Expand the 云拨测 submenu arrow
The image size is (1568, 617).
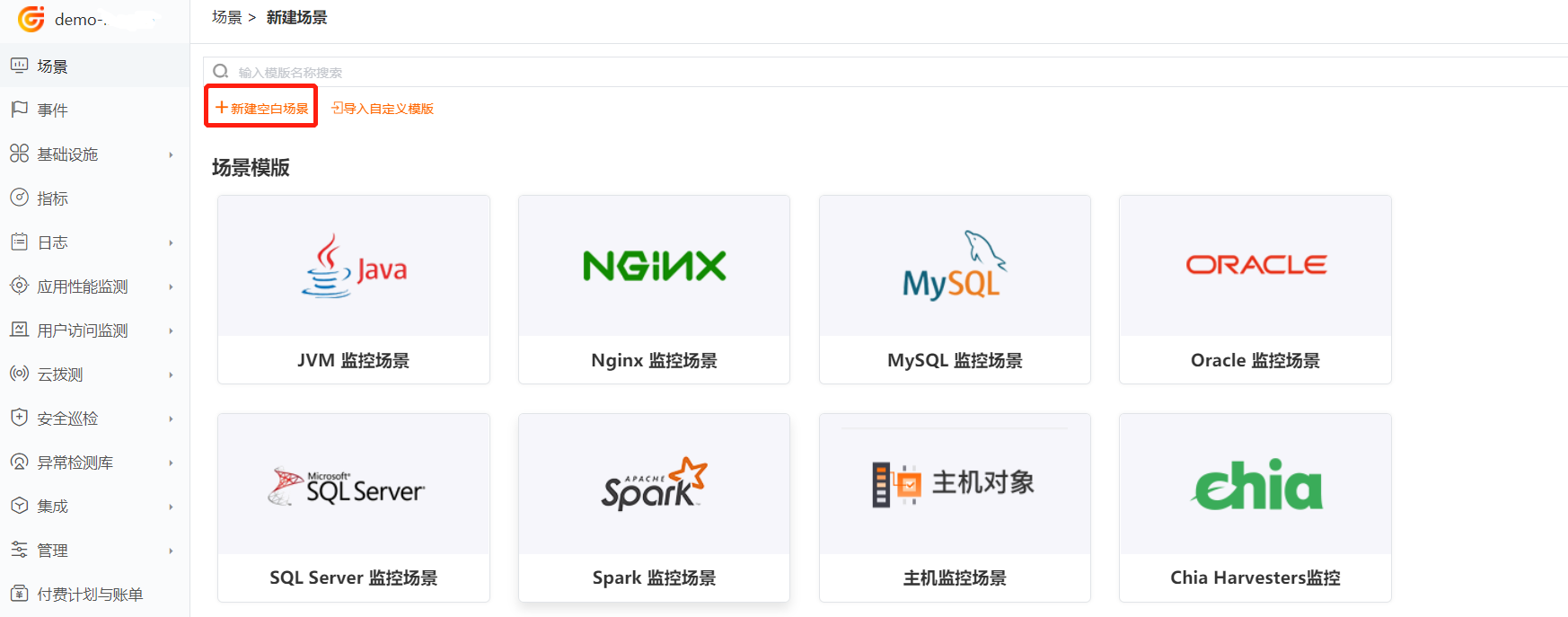click(171, 375)
